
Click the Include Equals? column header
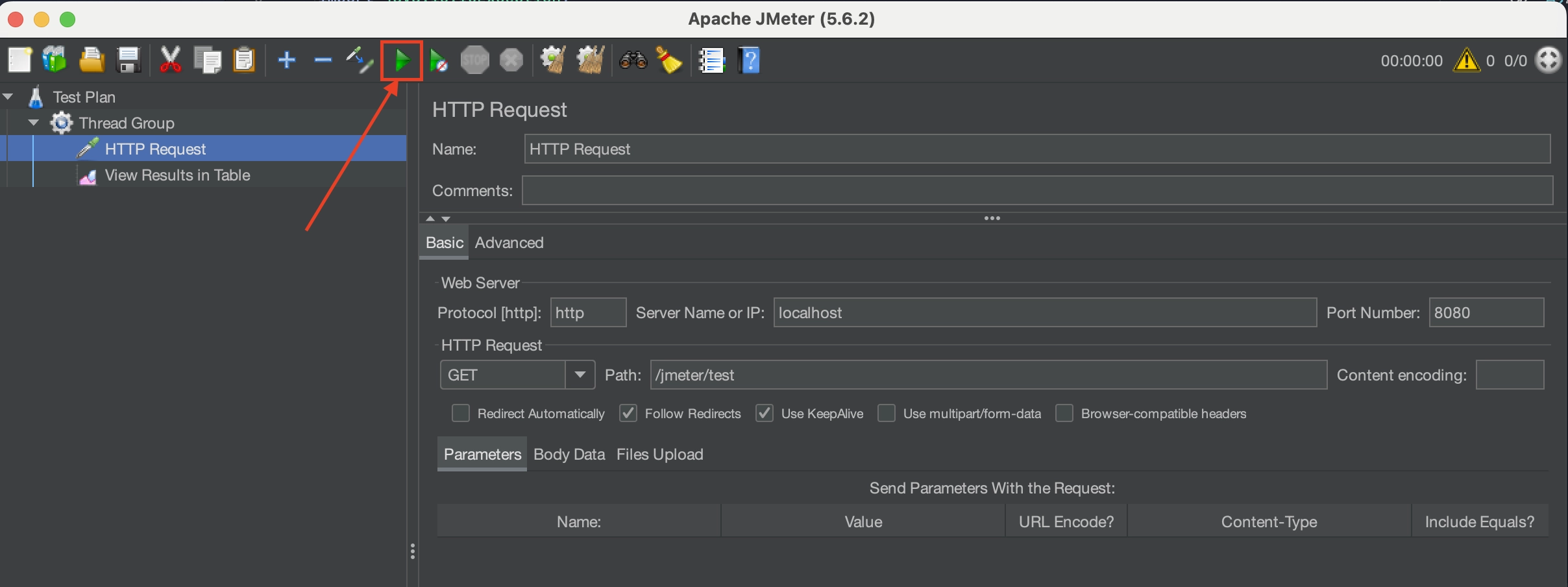[1480, 521]
